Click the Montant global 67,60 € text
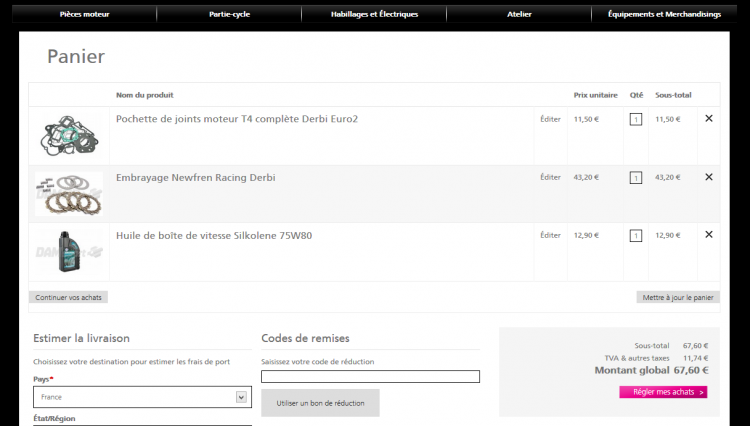The image size is (750, 426). [x=651, y=371]
